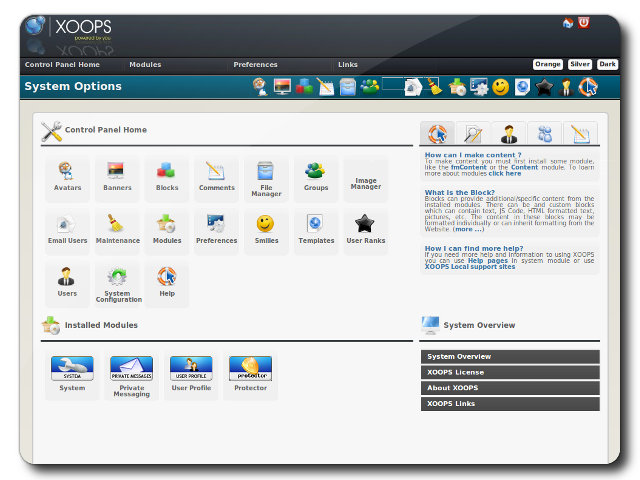
Task: Switch to the Dark theme
Action: click(x=607, y=64)
